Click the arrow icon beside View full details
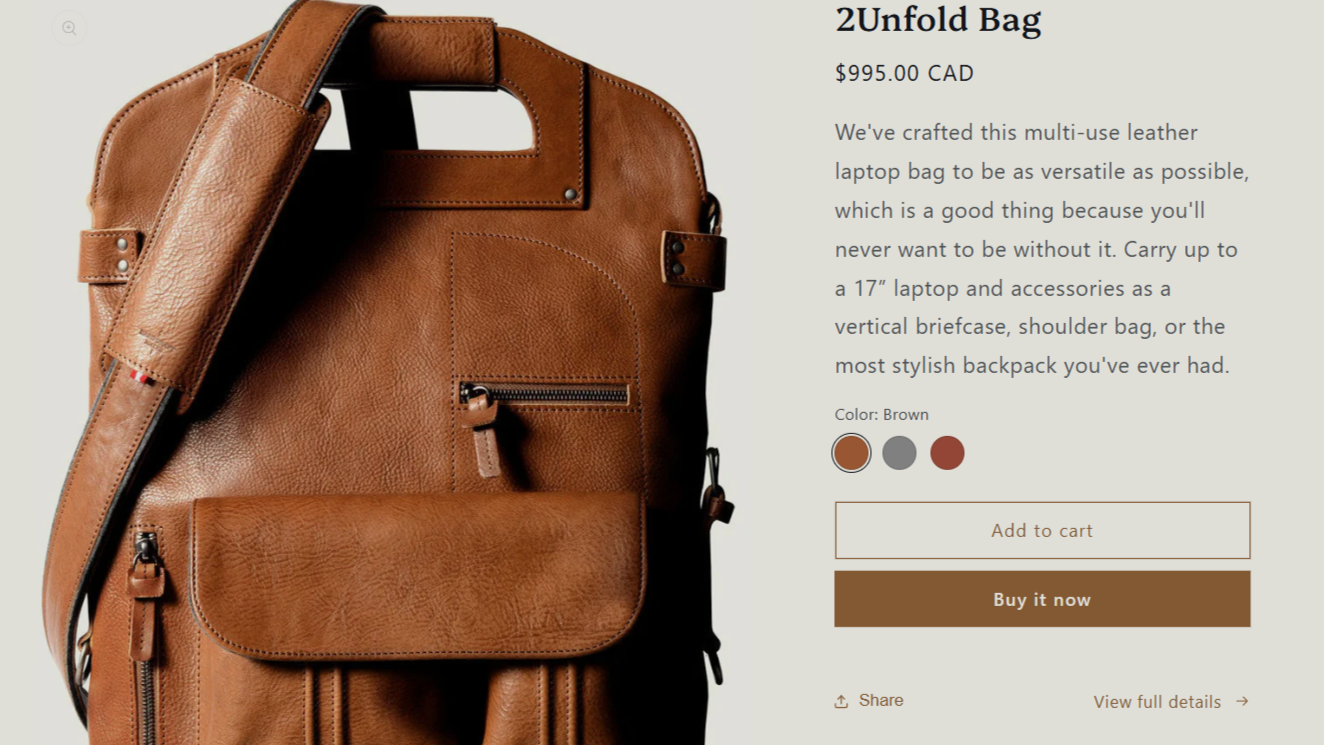 point(1242,701)
